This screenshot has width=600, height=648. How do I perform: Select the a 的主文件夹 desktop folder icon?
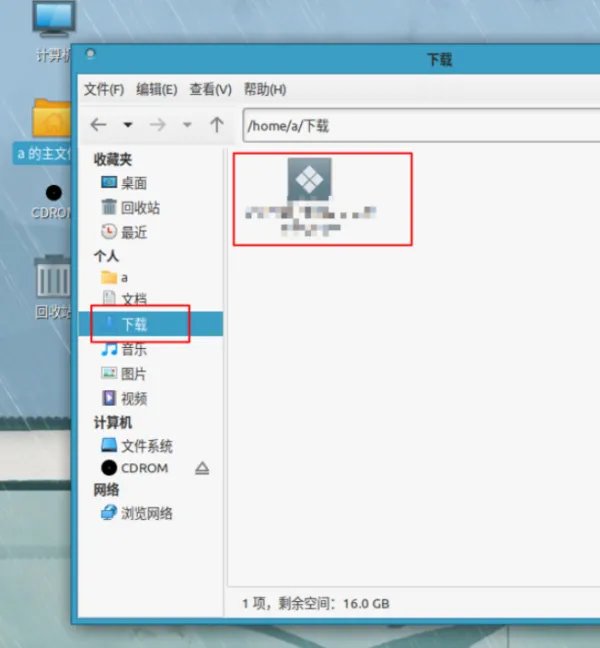click(45, 130)
